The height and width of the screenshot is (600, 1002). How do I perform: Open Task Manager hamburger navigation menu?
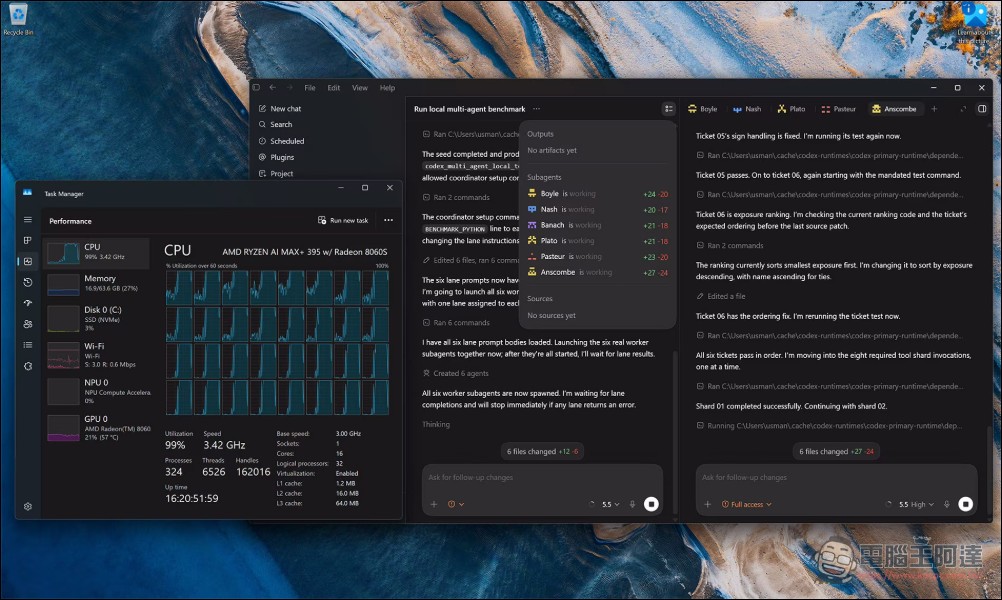(x=27, y=220)
